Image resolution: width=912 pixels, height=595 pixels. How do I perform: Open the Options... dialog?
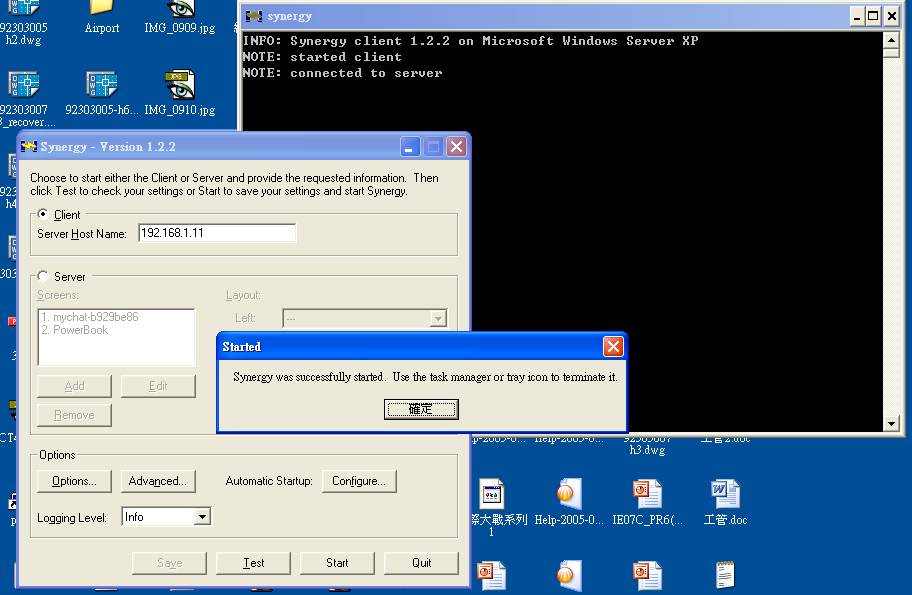pyautogui.click(x=74, y=481)
